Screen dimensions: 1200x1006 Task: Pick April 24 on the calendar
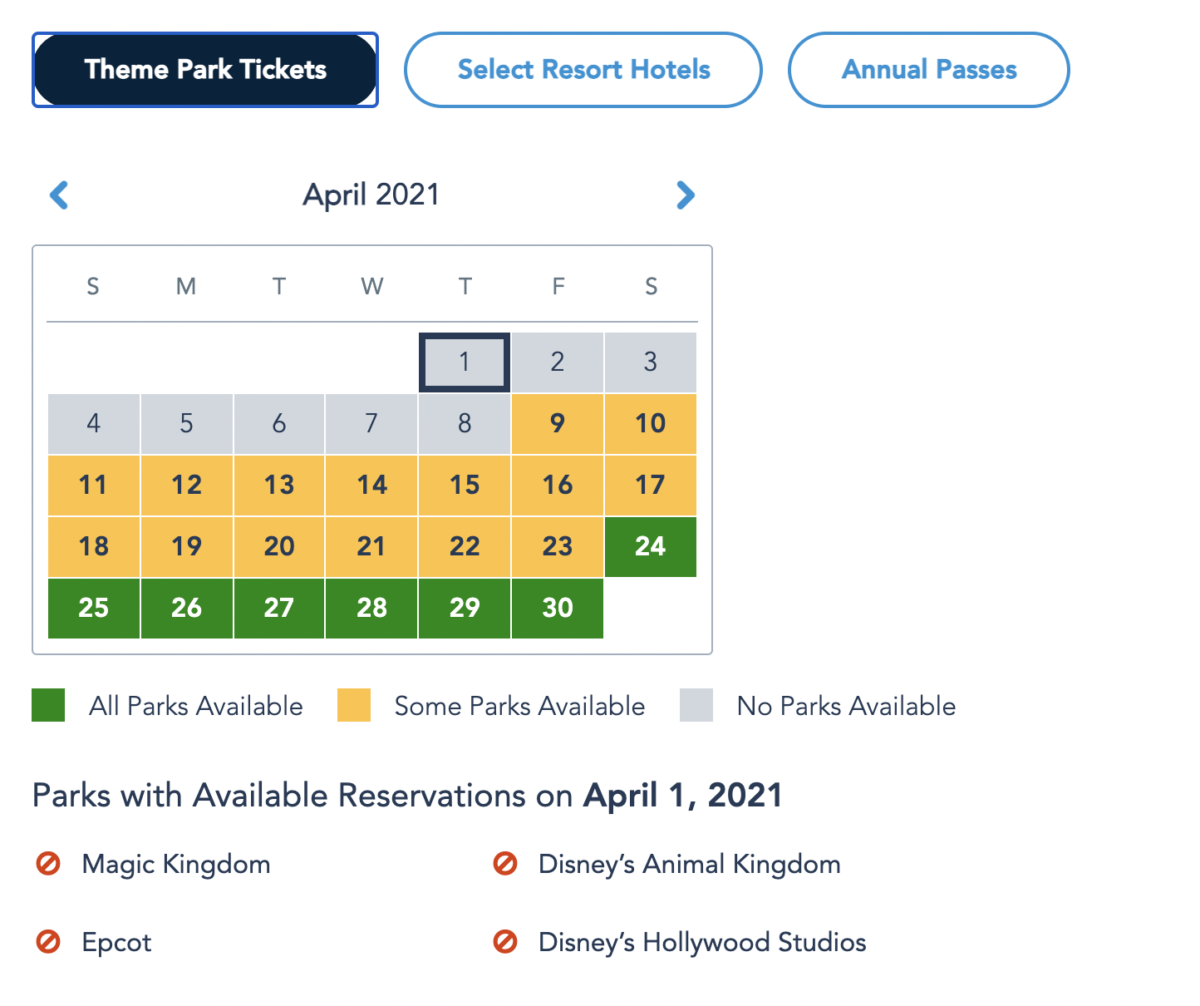(x=650, y=546)
